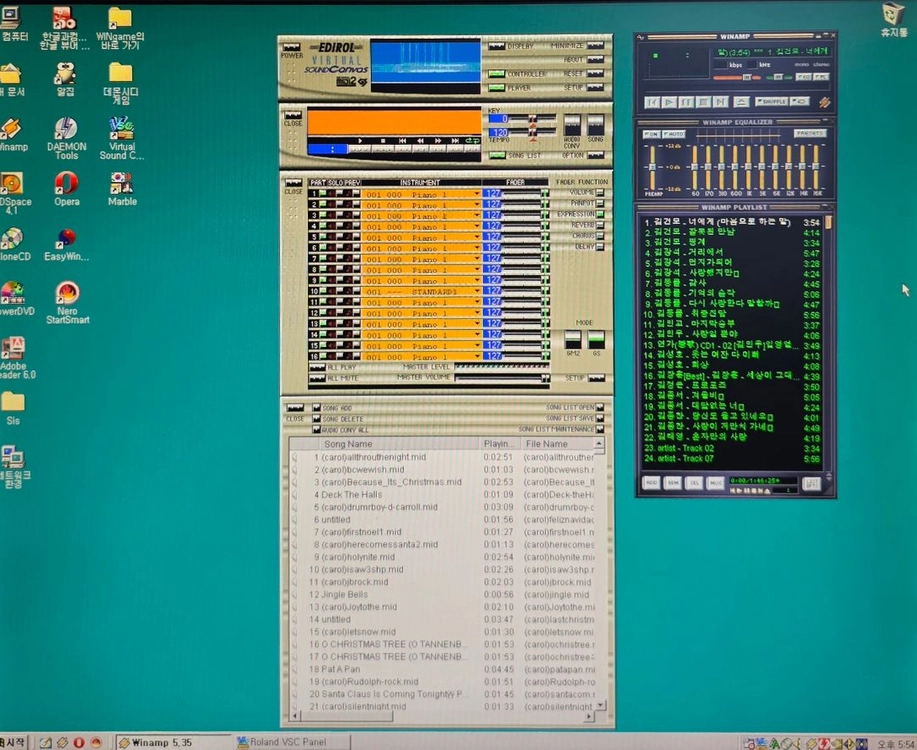
Task: Toggle the Sound Canvas loop repeat icon
Action: click(472, 141)
